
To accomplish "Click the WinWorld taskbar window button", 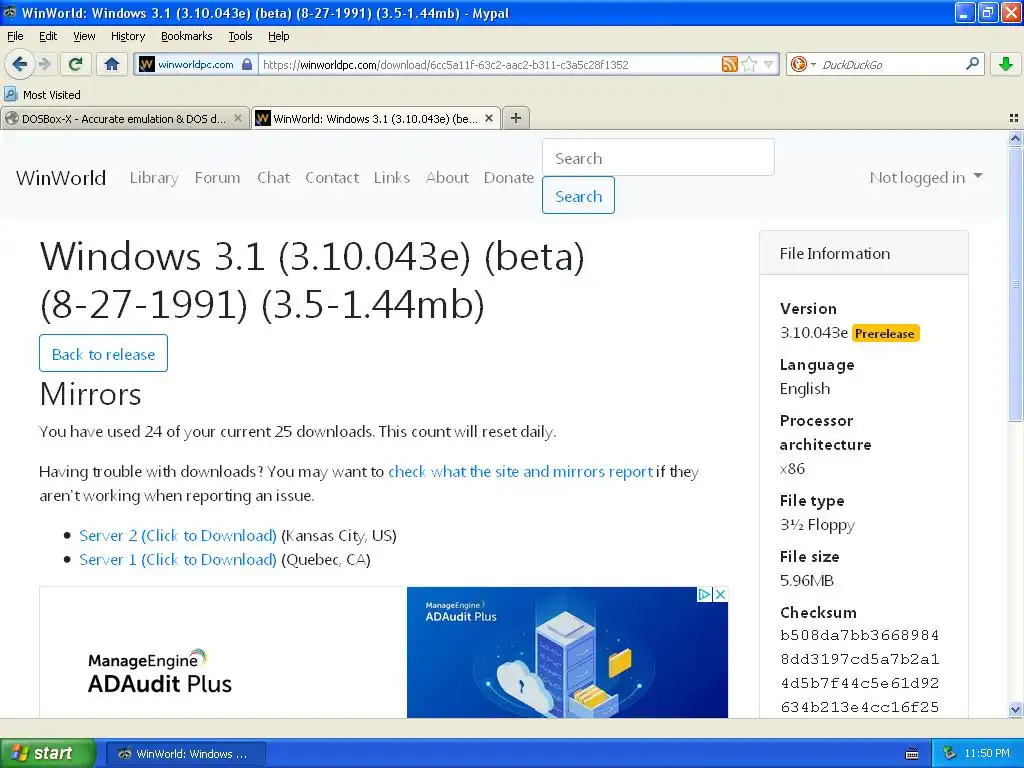I will 185,754.
